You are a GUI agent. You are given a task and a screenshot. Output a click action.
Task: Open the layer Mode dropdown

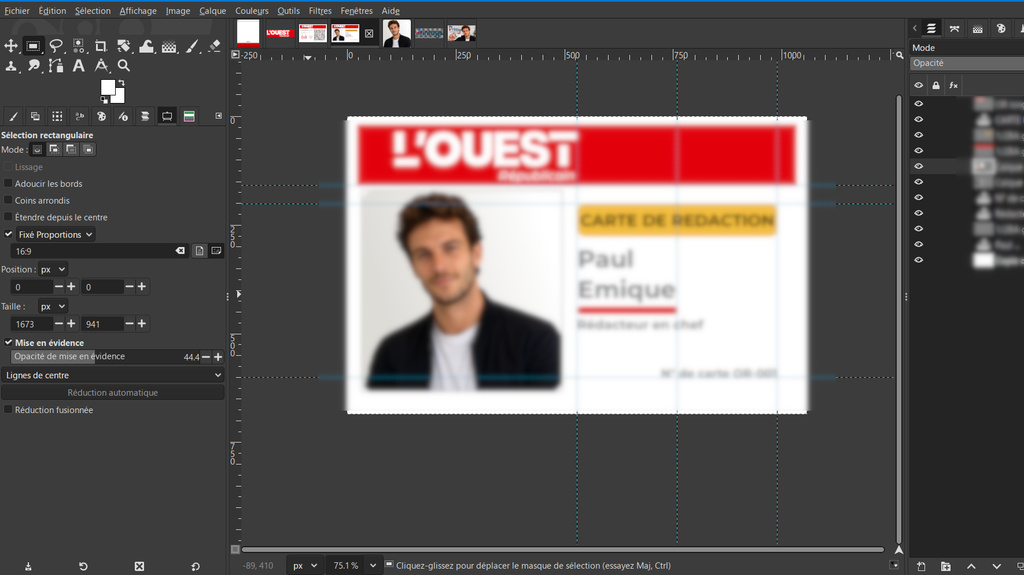967,48
